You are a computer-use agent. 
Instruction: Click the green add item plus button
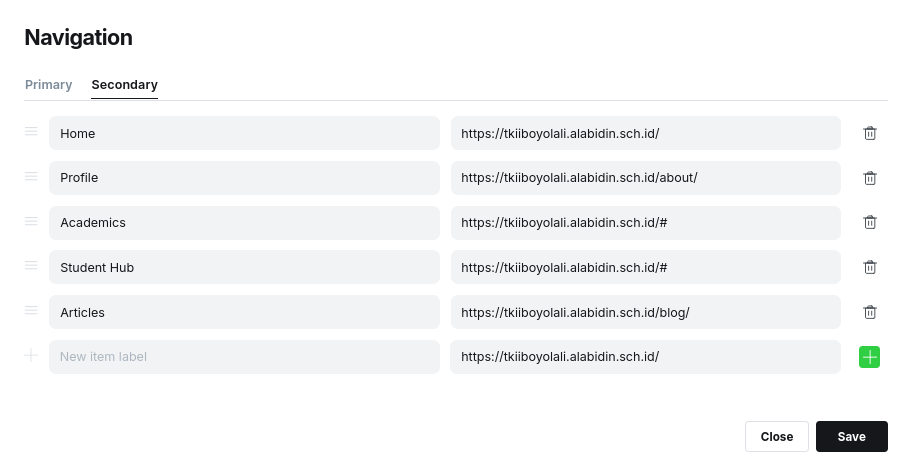869,357
